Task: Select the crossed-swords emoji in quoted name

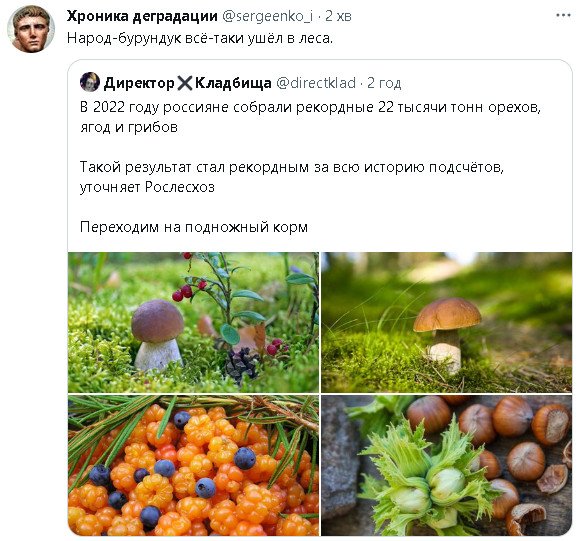Action: [x=185, y=83]
